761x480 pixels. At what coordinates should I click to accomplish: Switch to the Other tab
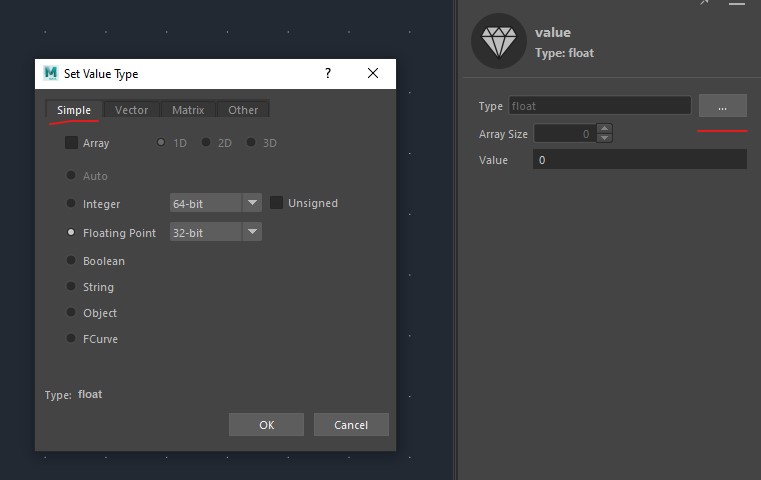pos(243,110)
